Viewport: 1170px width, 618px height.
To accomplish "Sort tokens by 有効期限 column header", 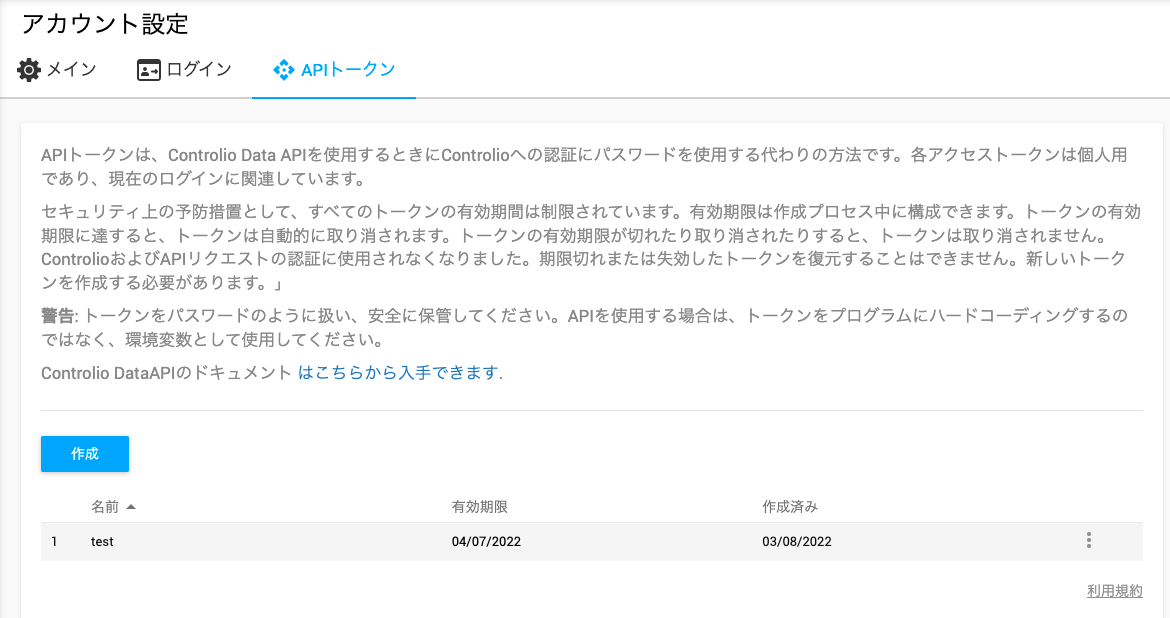I will (480, 507).
